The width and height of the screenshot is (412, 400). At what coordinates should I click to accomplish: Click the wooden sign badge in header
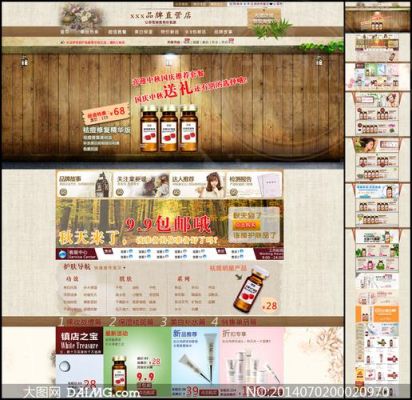click(263, 17)
